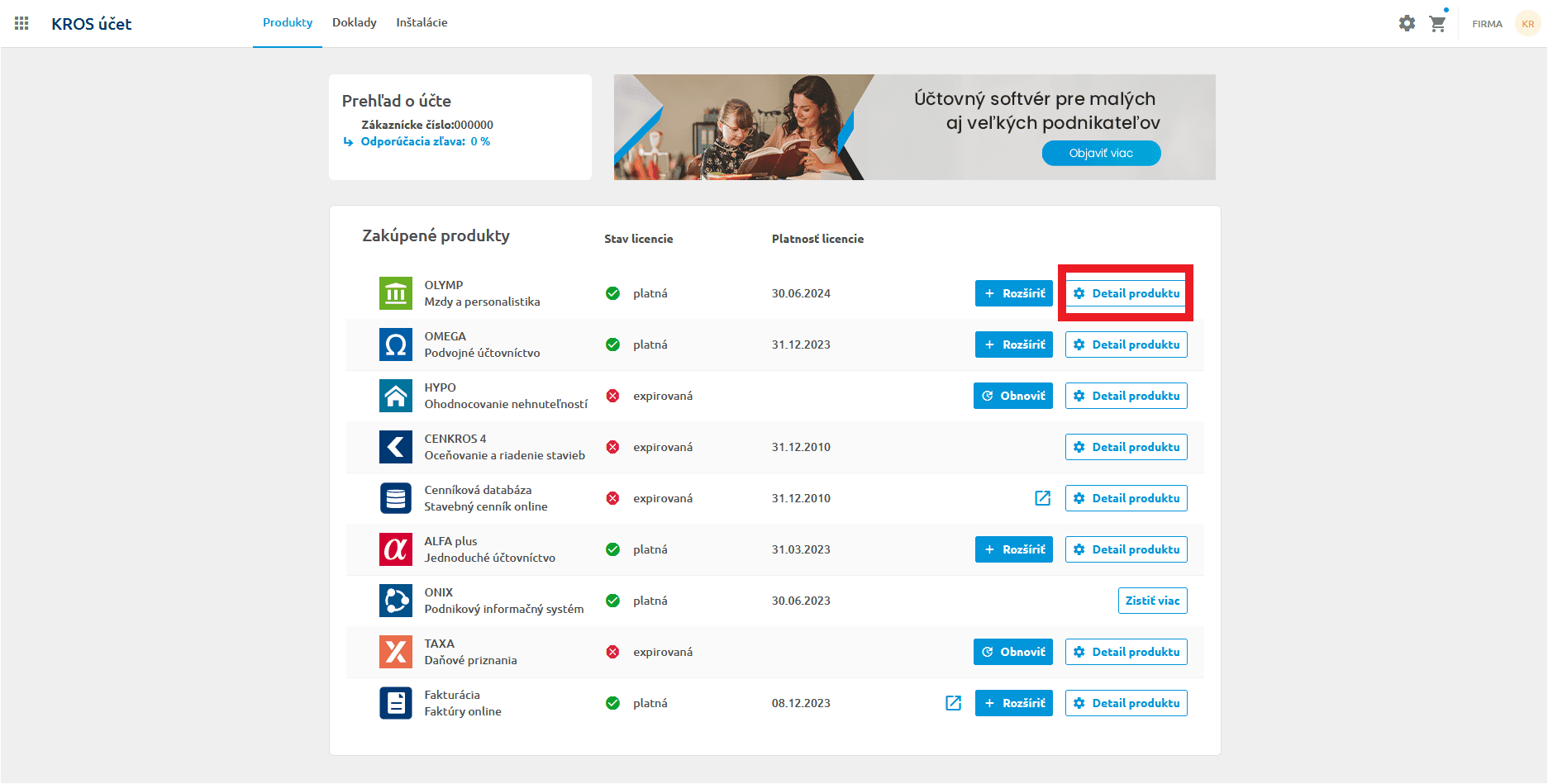Click the KR user avatar

click(1527, 24)
